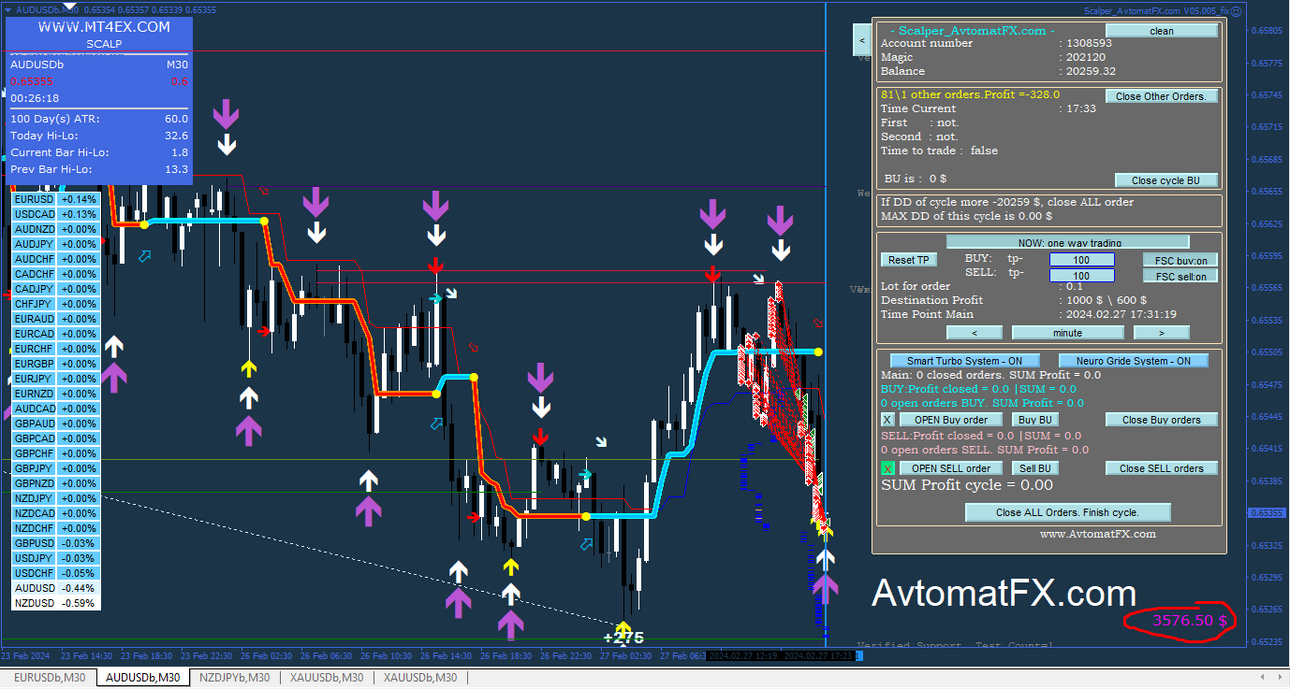Click Close Buy orders button
The width and height of the screenshot is (1290, 689).
point(1161,419)
